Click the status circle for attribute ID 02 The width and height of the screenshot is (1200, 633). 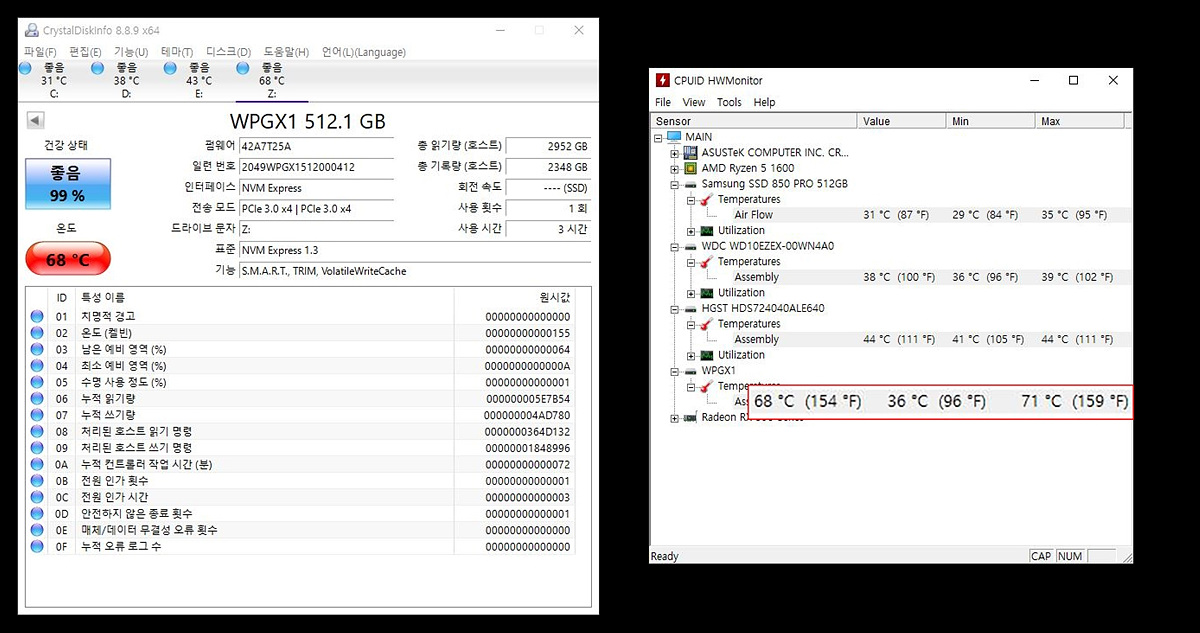tap(37, 333)
